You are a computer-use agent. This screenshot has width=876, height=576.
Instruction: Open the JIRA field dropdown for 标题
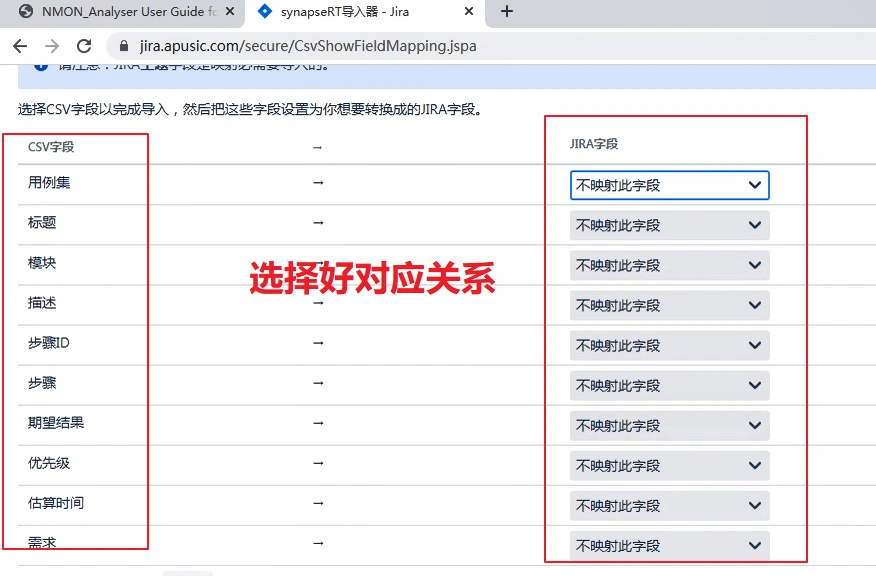(x=669, y=225)
